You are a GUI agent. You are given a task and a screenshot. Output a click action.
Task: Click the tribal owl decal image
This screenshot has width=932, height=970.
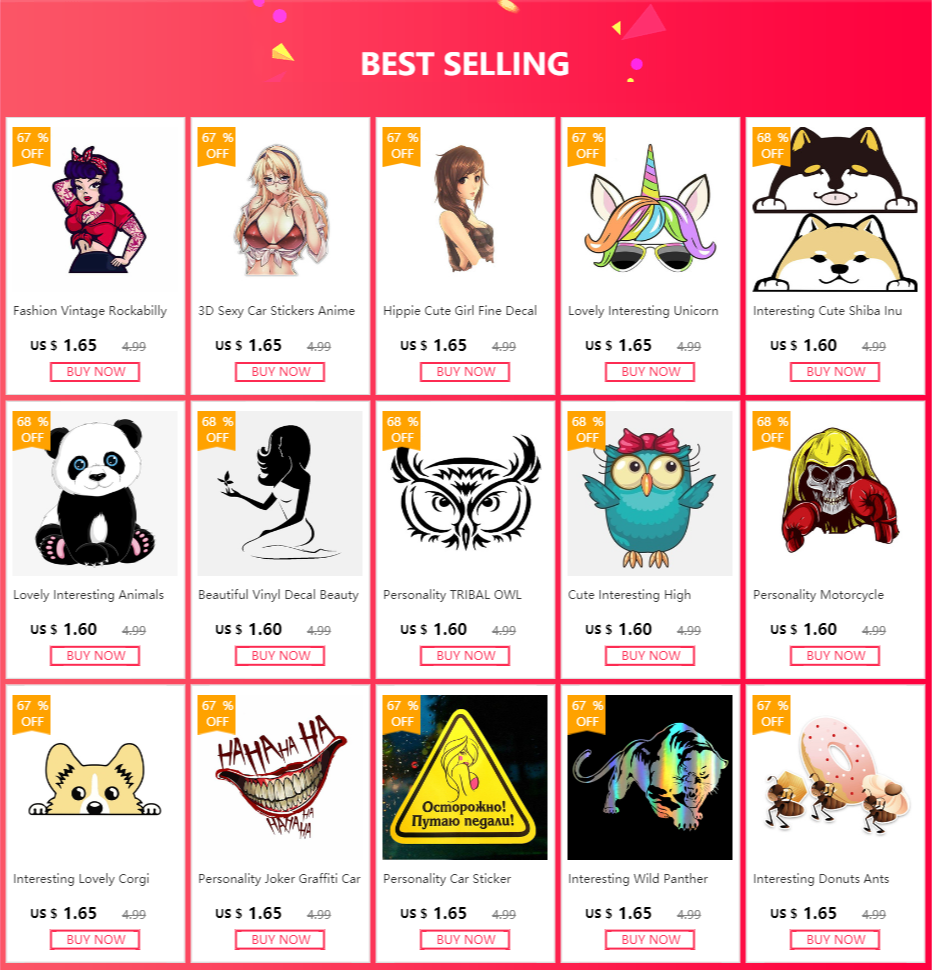pyautogui.click(x=465, y=493)
